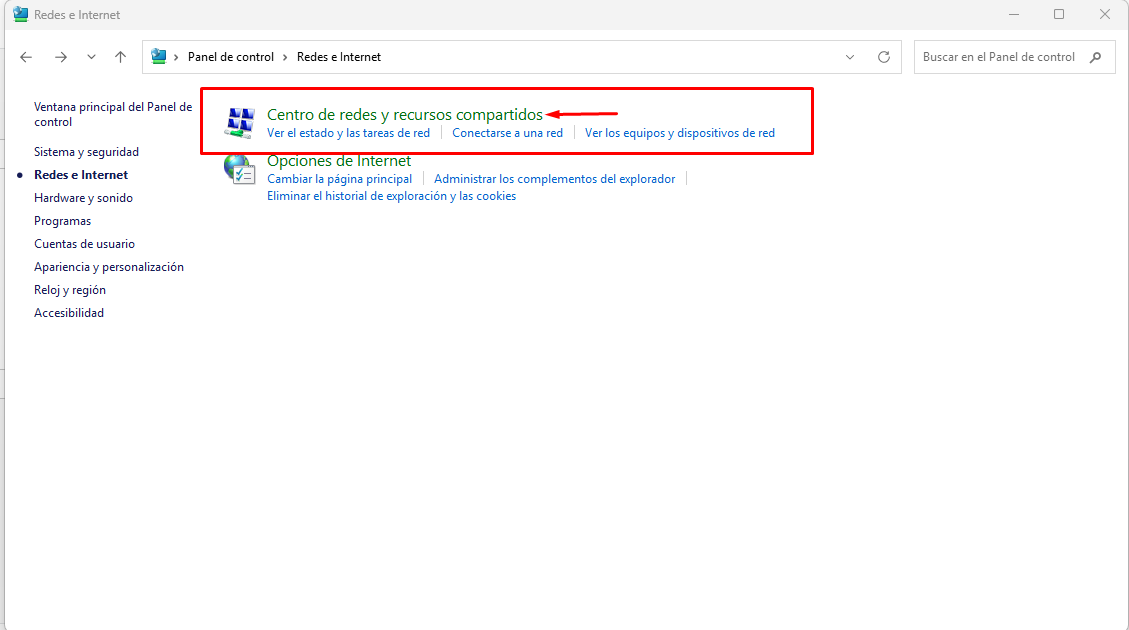Open the recent locations dropdown chevron

[x=91, y=57]
